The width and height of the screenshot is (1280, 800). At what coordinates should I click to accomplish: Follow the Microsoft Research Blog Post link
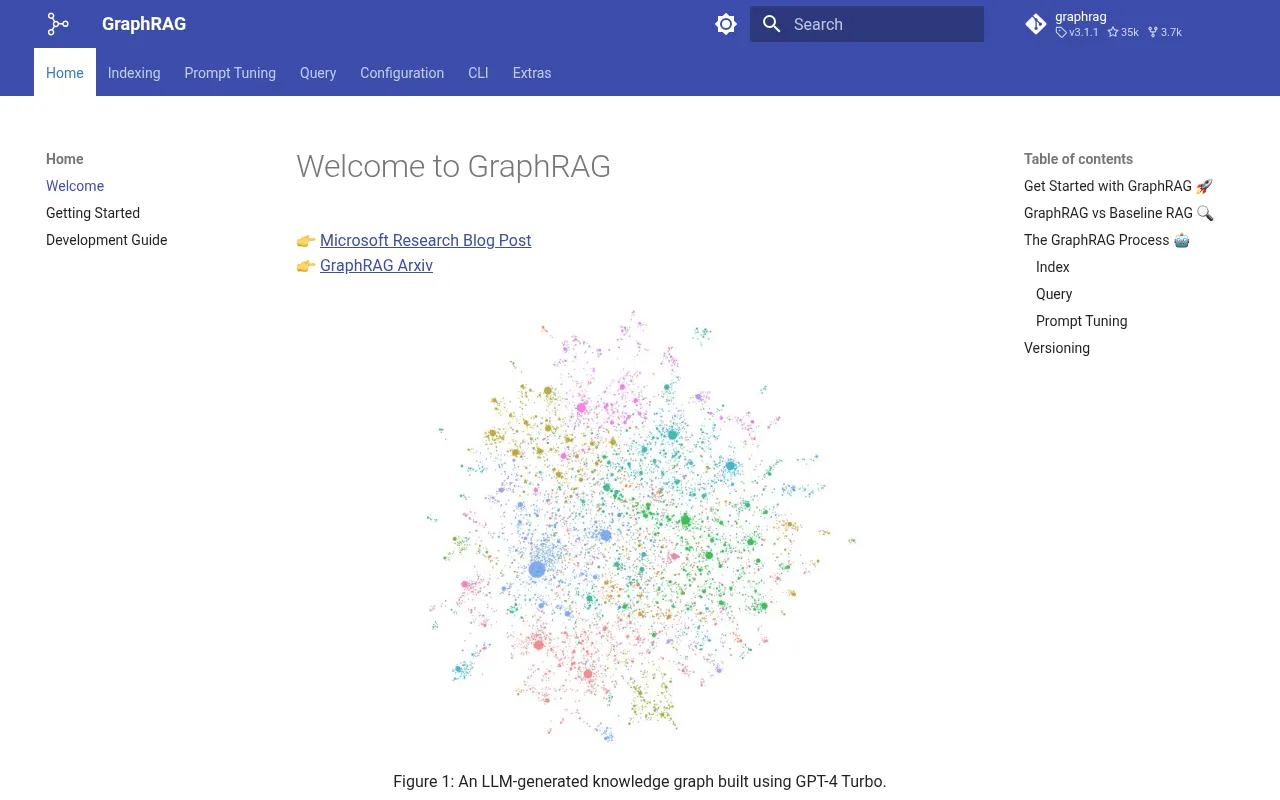[x=425, y=240]
